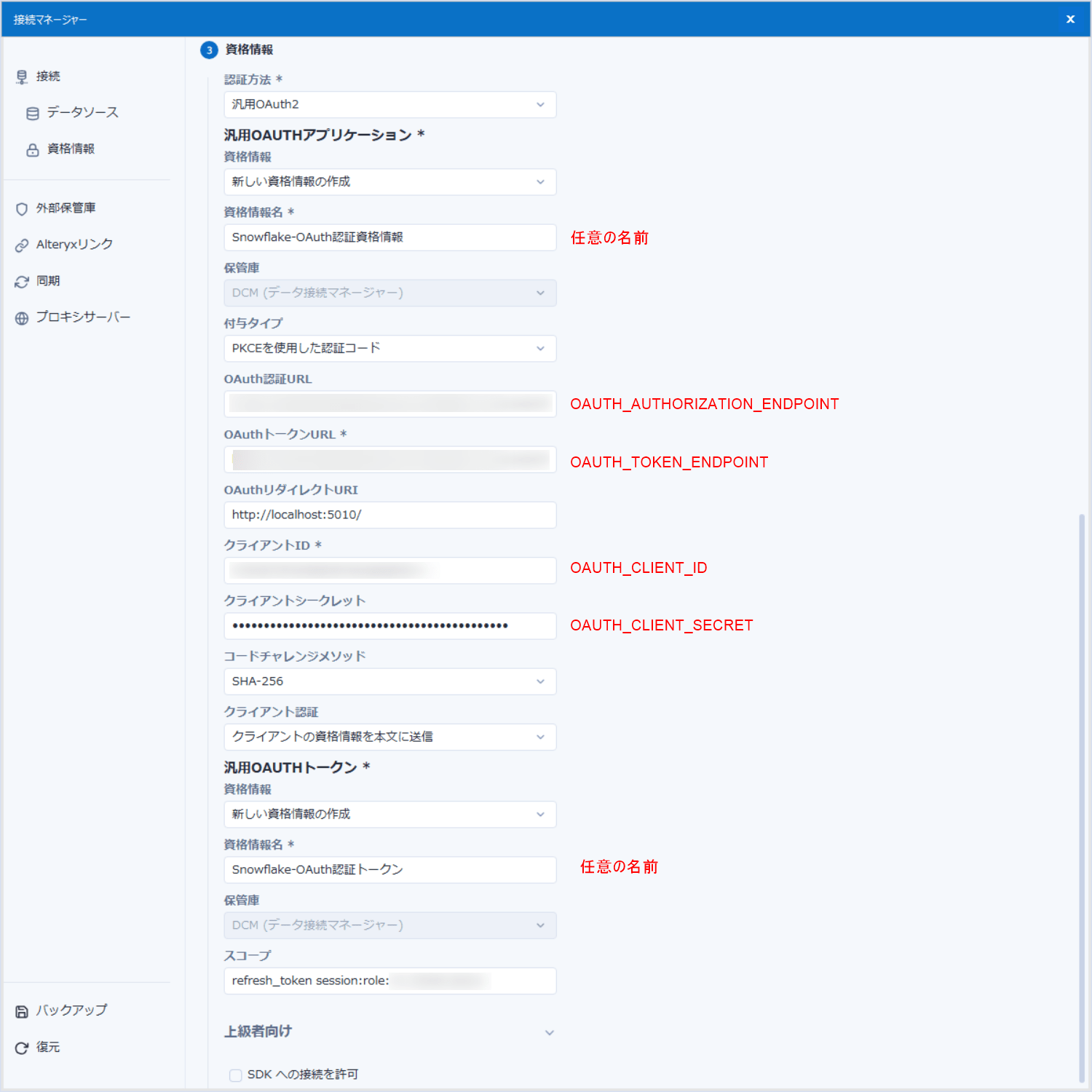
Task: Edit the スコープ field with refresh_token
Action: pyautogui.click(x=389, y=981)
